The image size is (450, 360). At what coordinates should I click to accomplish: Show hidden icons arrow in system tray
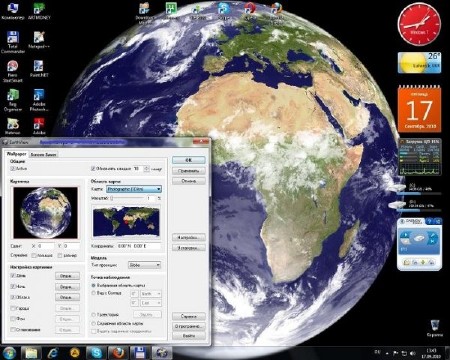(x=387, y=353)
